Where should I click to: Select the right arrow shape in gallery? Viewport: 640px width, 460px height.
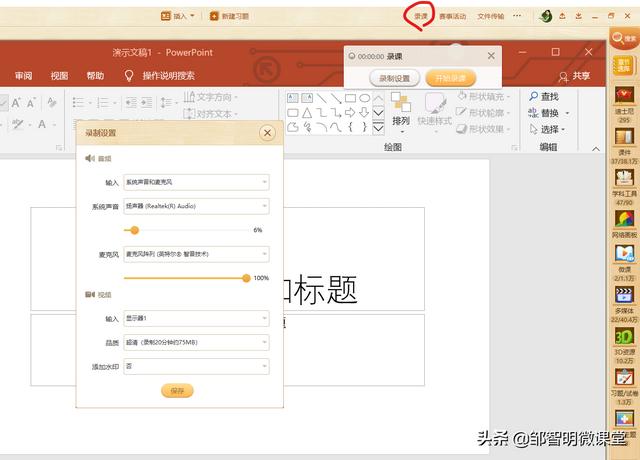[x=350, y=113]
